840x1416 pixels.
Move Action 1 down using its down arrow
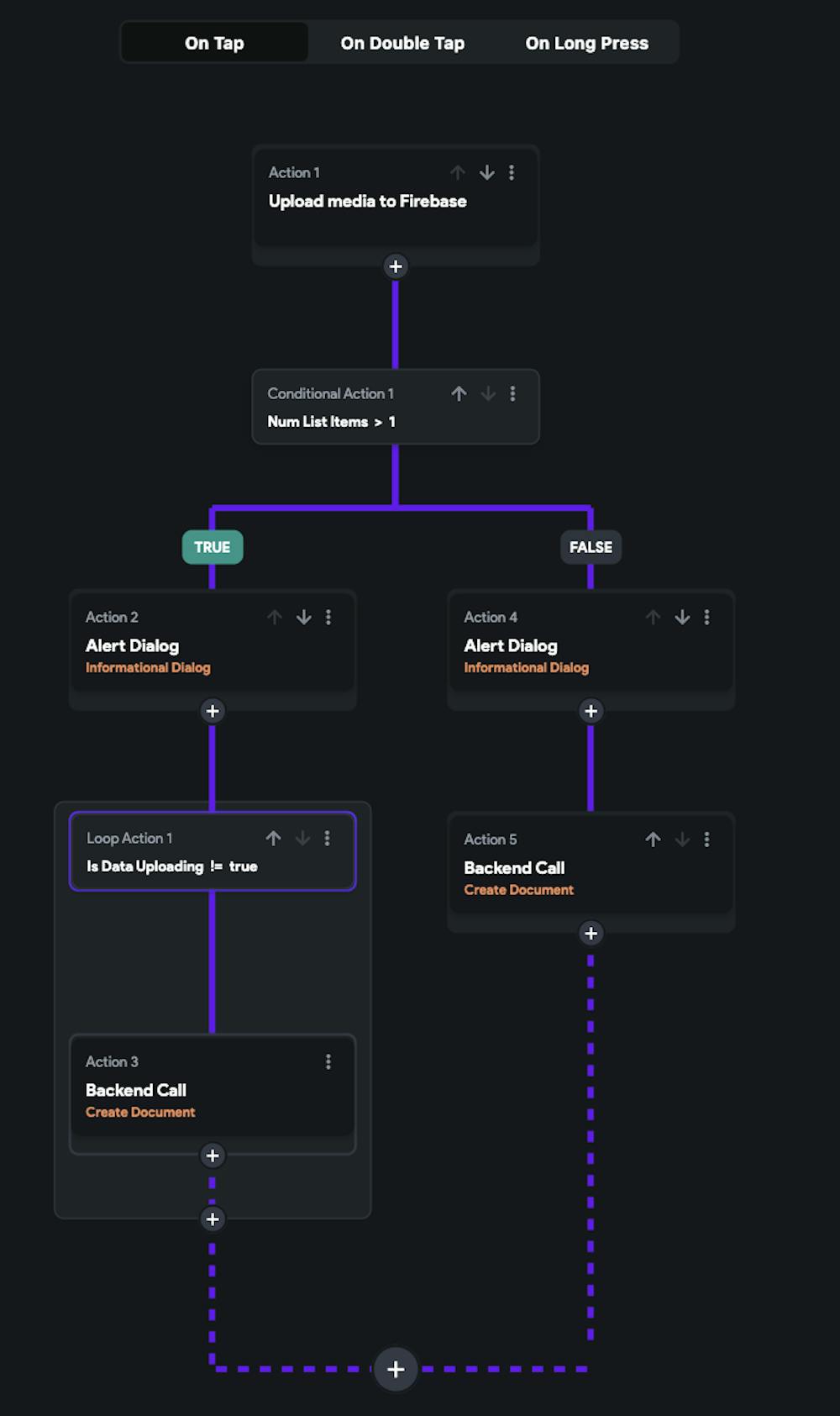point(487,172)
